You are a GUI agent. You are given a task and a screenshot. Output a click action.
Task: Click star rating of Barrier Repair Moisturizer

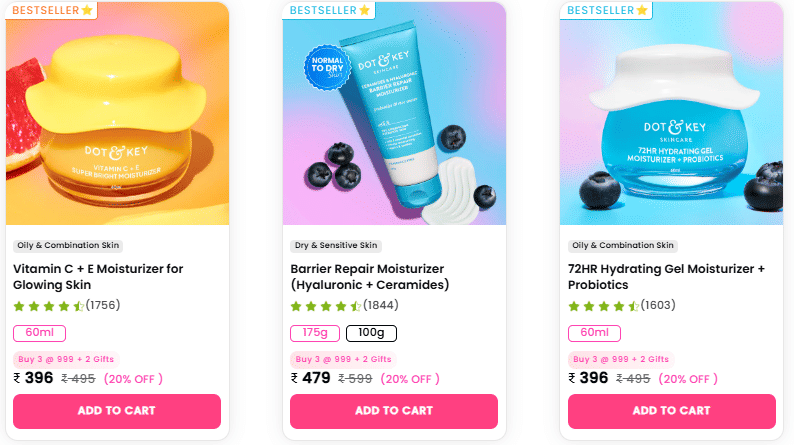pyautogui.click(x=326, y=306)
